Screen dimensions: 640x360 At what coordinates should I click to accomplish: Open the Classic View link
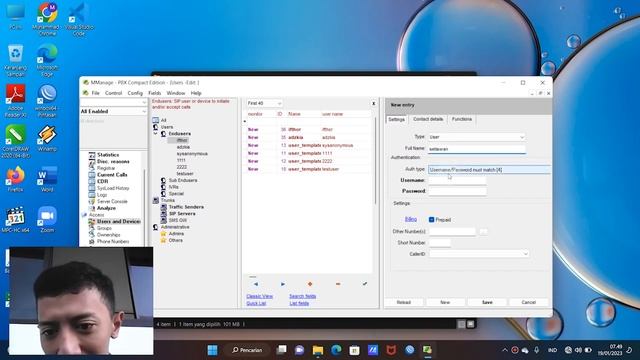click(260, 296)
